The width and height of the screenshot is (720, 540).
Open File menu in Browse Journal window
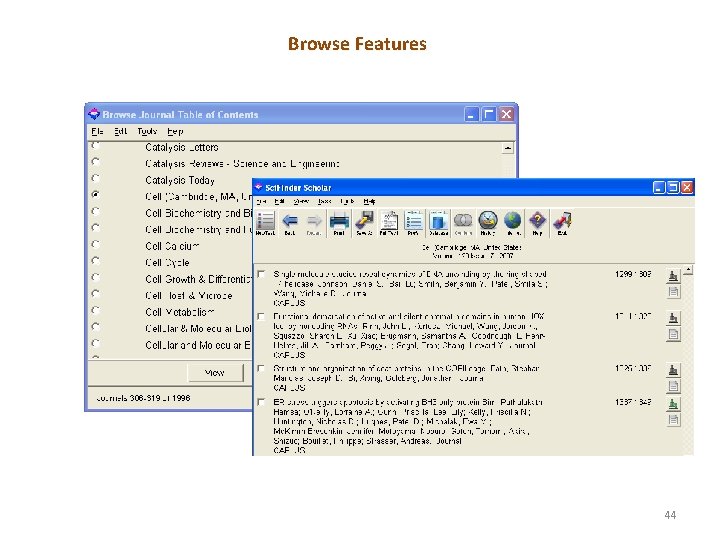pyautogui.click(x=97, y=131)
